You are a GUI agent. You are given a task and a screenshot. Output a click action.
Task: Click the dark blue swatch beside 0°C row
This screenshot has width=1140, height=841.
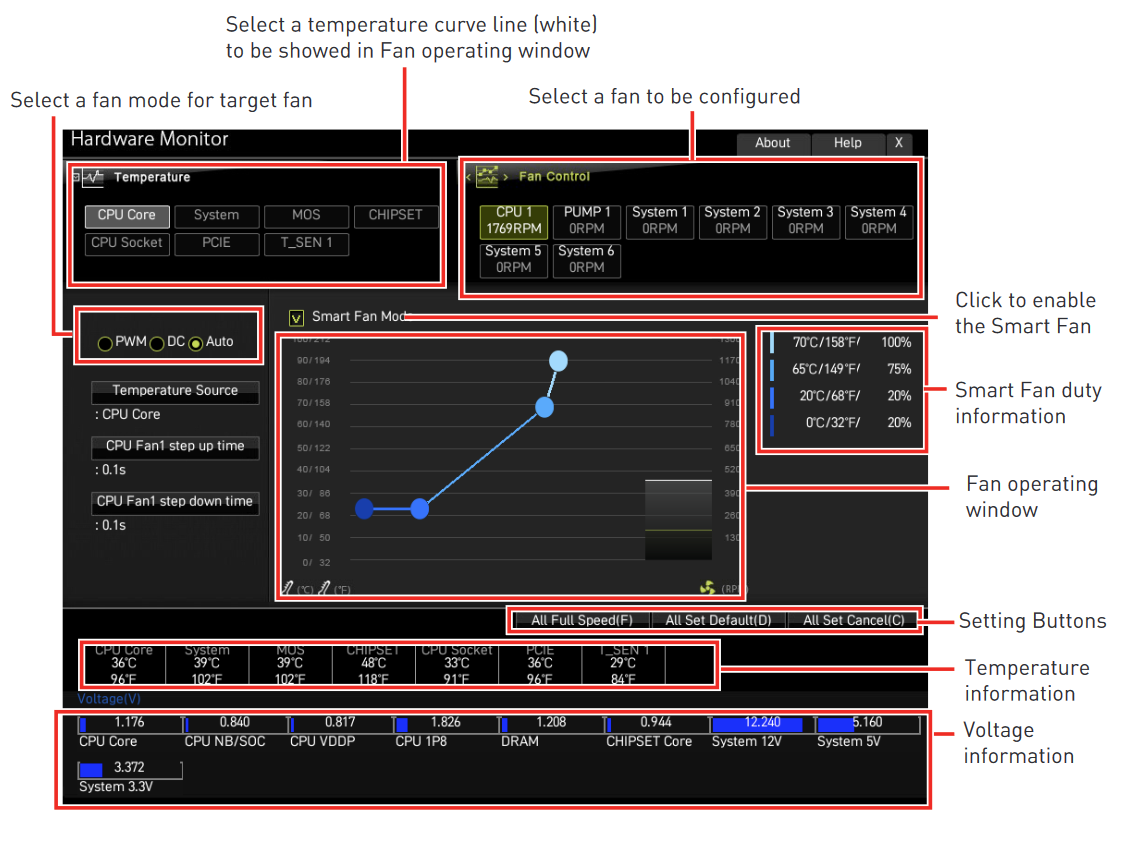point(771,424)
